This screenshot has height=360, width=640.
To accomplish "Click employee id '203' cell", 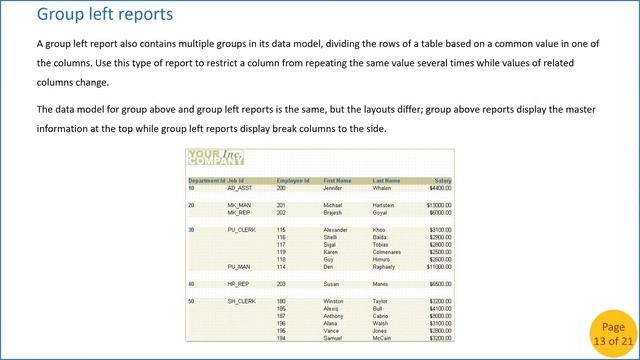I will tap(281, 284).
